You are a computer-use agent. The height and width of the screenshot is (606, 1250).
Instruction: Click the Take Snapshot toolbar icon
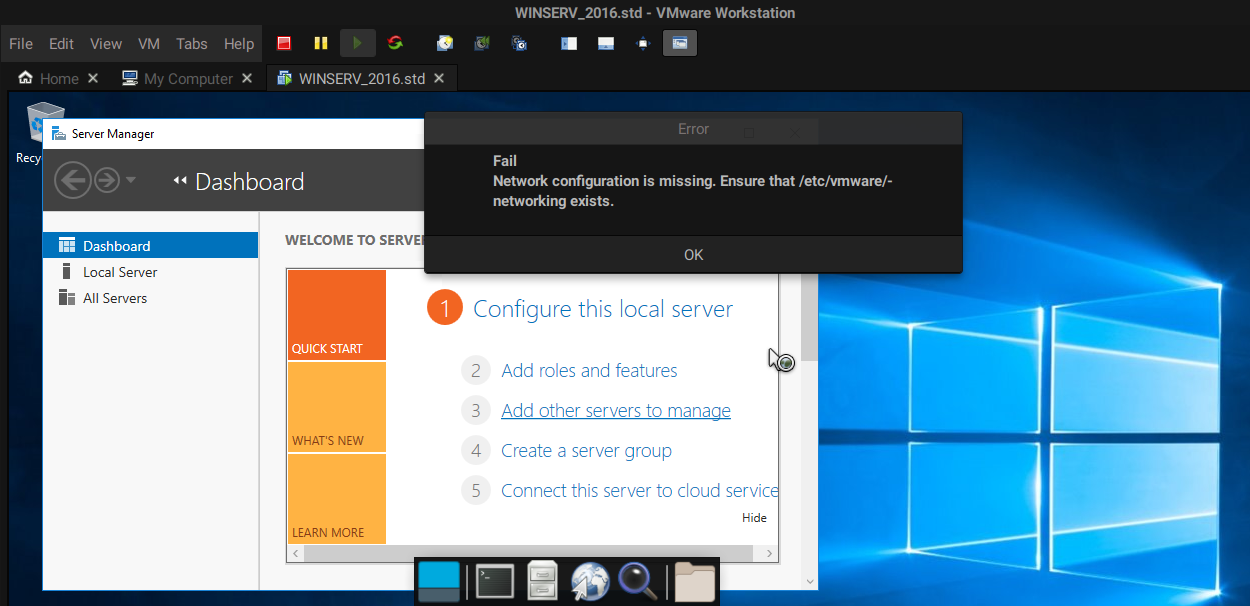(445, 43)
